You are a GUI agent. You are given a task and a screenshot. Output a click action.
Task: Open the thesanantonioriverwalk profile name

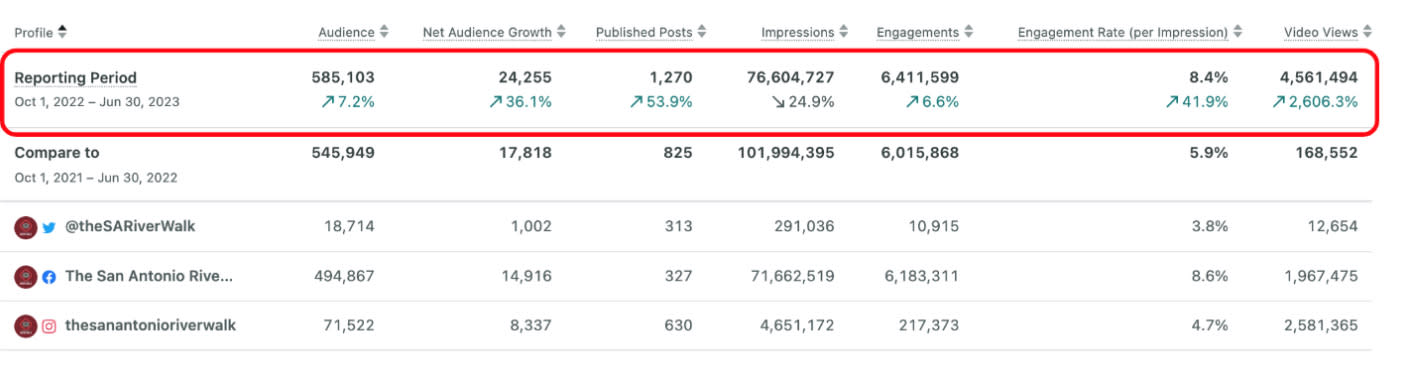(x=151, y=326)
